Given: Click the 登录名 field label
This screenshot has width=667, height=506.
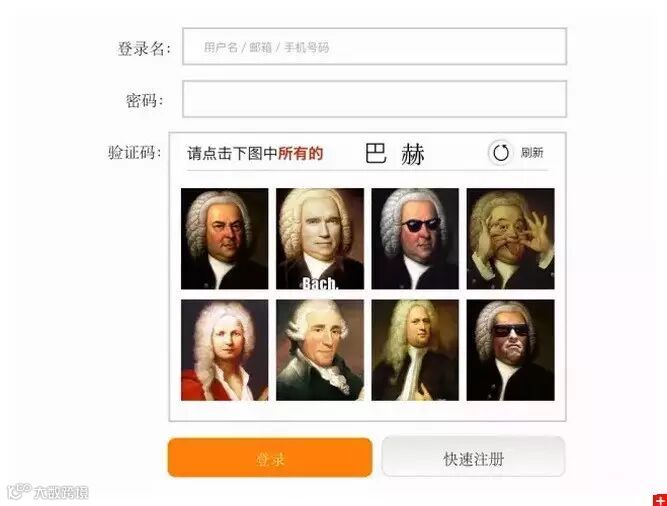Looking at the screenshot, I should tap(144, 48).
